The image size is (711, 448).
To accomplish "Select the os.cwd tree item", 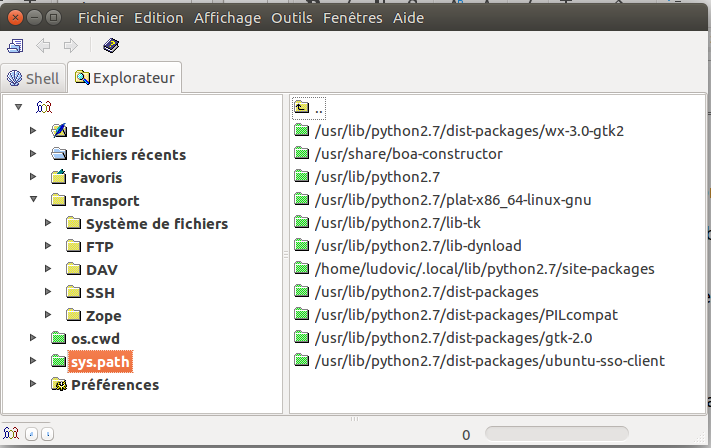I will (x=95, y=338).
